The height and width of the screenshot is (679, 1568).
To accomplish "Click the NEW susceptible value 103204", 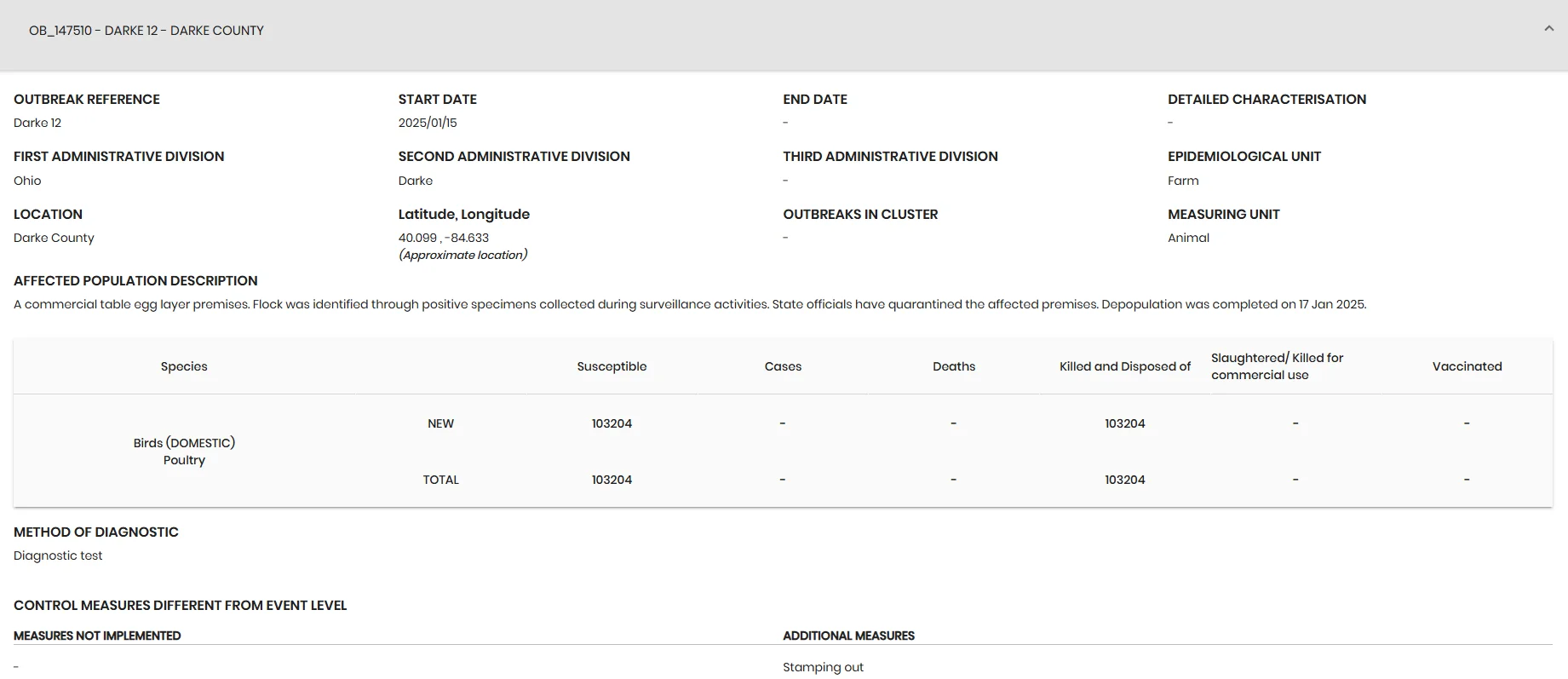I will pos(612,423).
